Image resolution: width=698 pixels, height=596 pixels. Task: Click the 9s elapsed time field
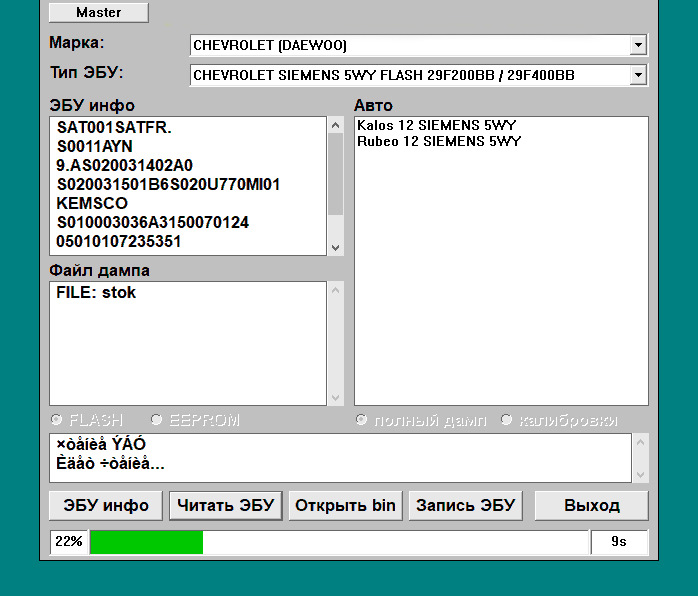coord(619,542)
